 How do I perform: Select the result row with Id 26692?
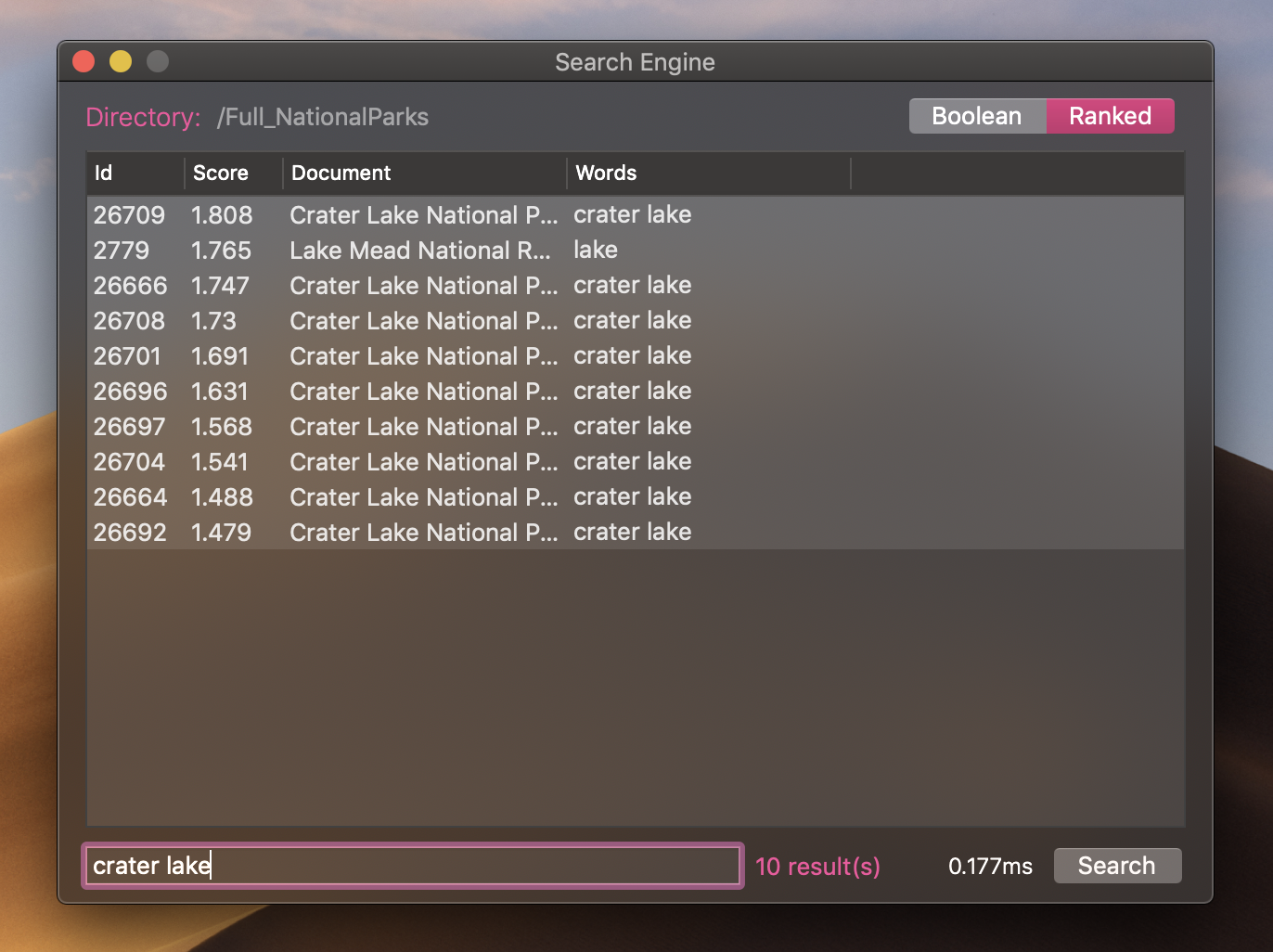[x=636, y=533]
